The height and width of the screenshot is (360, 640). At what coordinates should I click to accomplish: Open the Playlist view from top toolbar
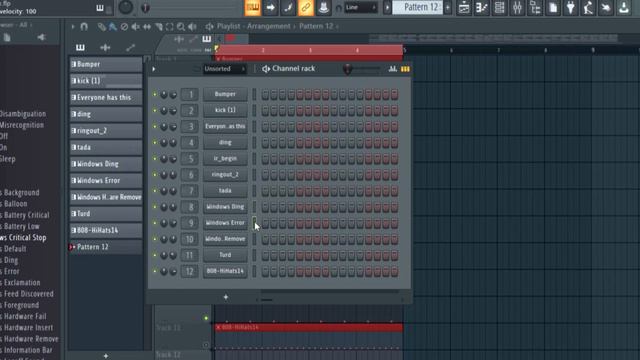click(464, 7)
